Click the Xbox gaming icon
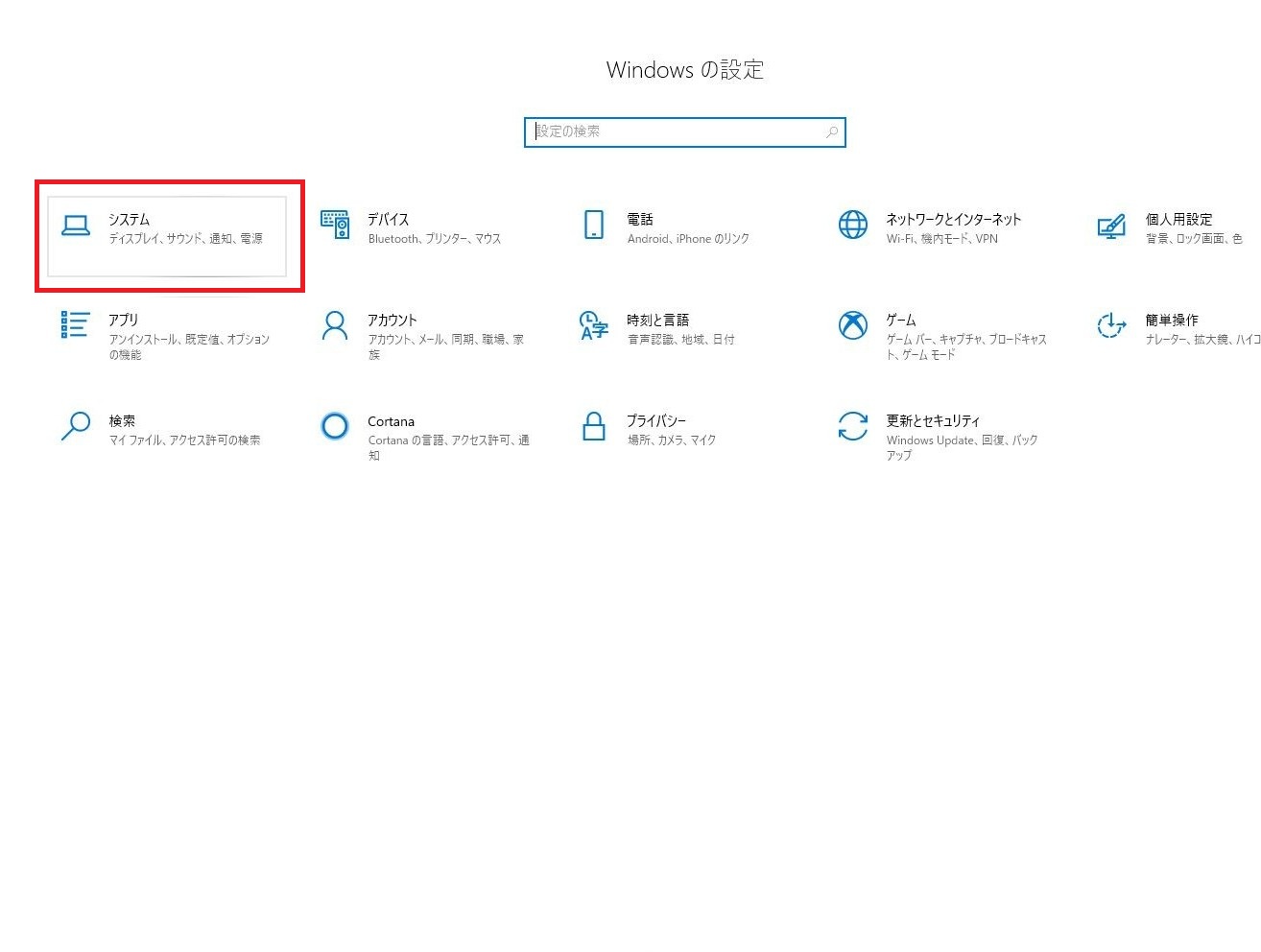This screenshot has width=1261, height=952. click(853, 325)
